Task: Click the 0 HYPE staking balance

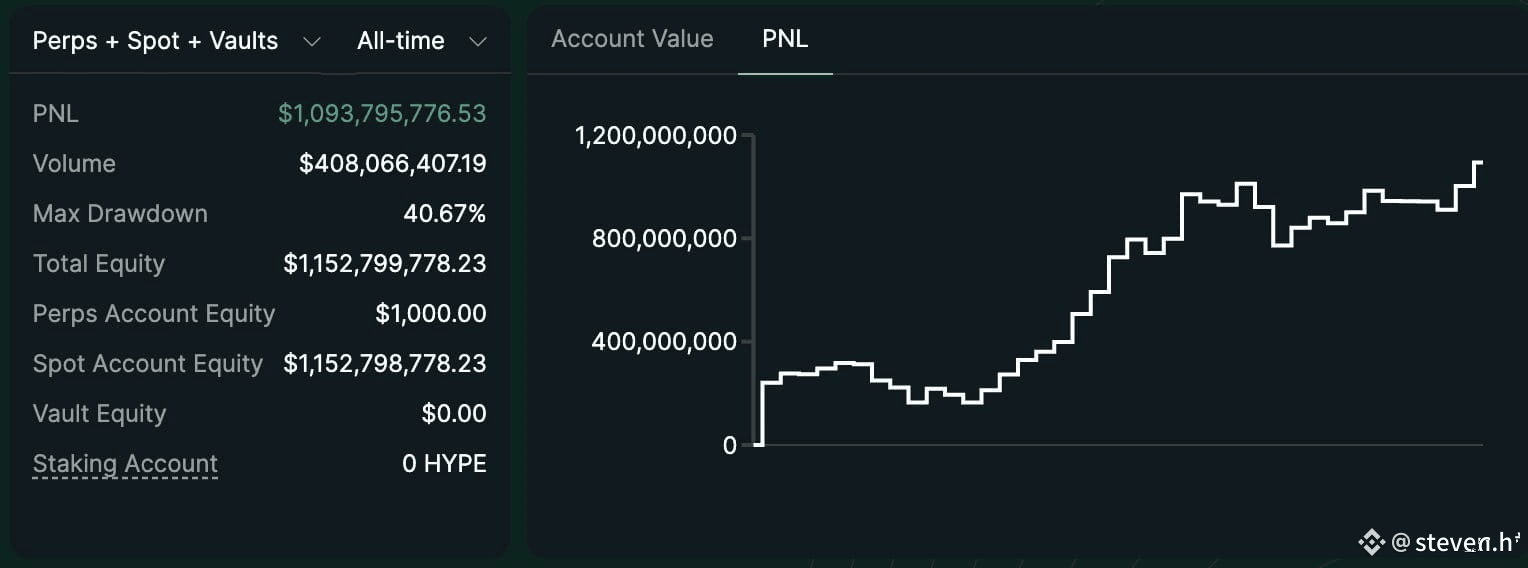Action: (444, 464)
